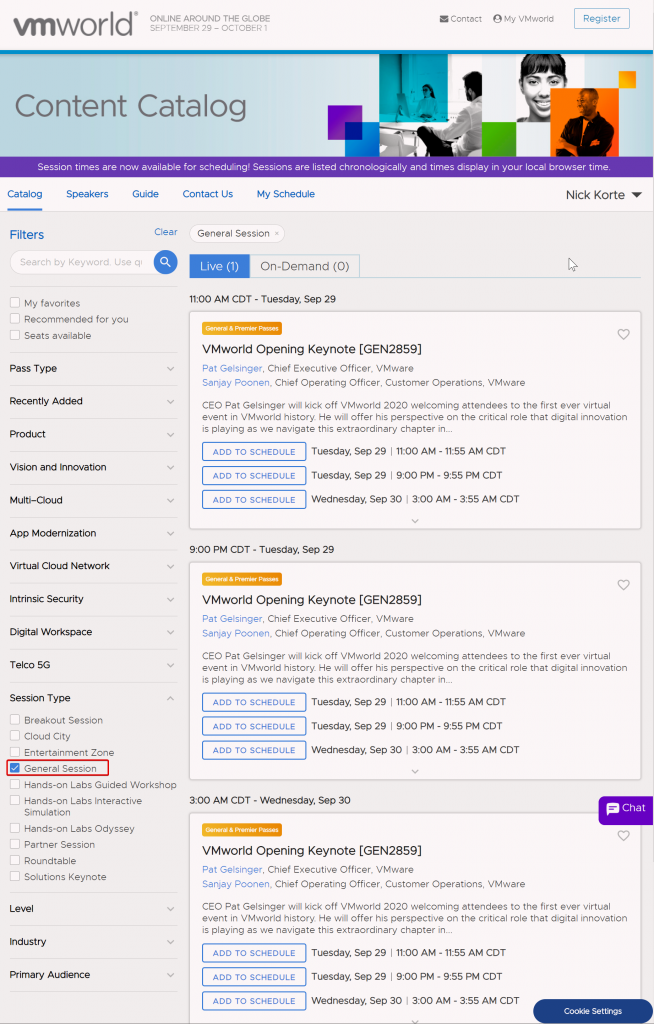Expand the Level filter
Viewport: 654px width, 1024px height.
pos(93,908)
